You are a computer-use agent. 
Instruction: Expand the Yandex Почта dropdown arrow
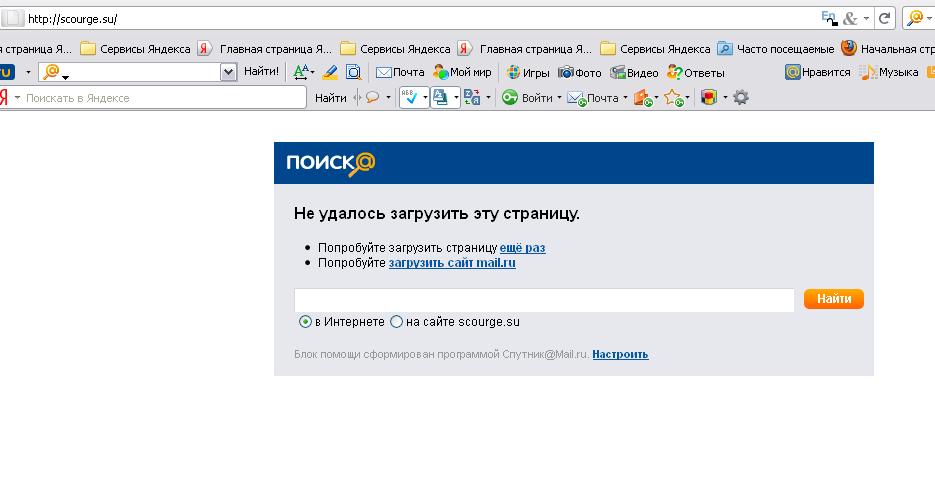625,97
